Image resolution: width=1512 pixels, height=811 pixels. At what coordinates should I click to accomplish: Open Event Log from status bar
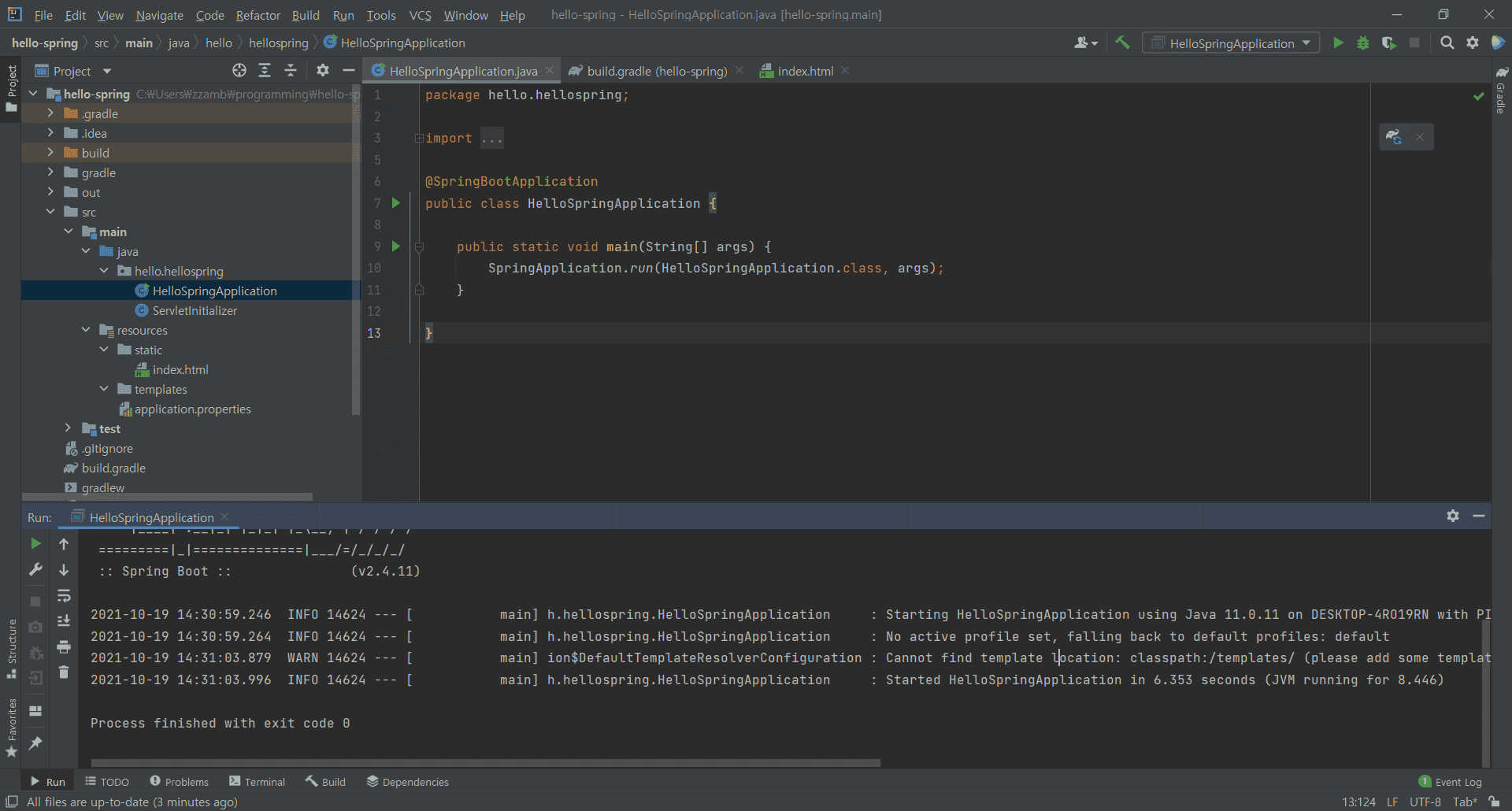coord(1450,782)
